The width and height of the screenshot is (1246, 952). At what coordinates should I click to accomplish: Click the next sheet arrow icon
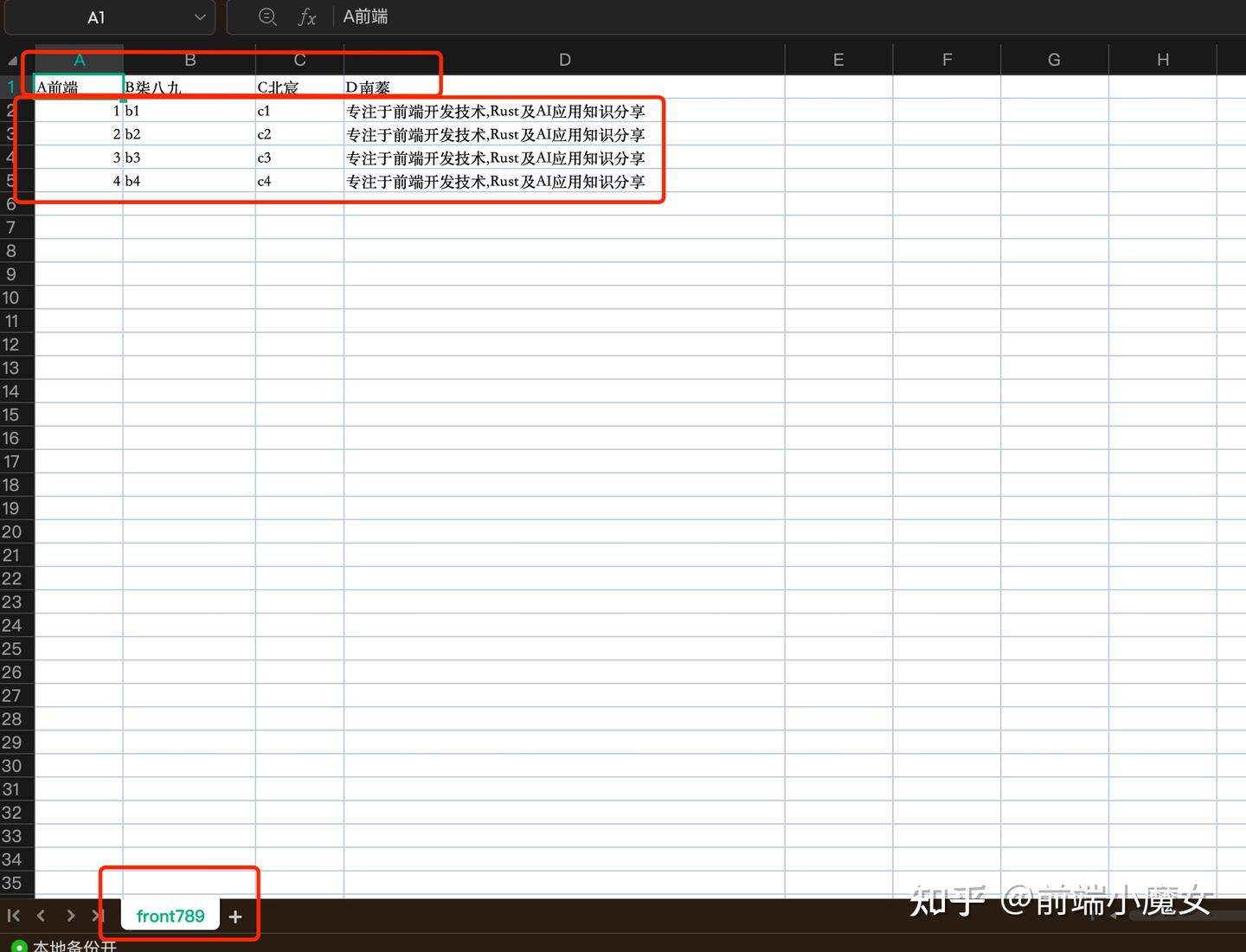pos(70,916)
